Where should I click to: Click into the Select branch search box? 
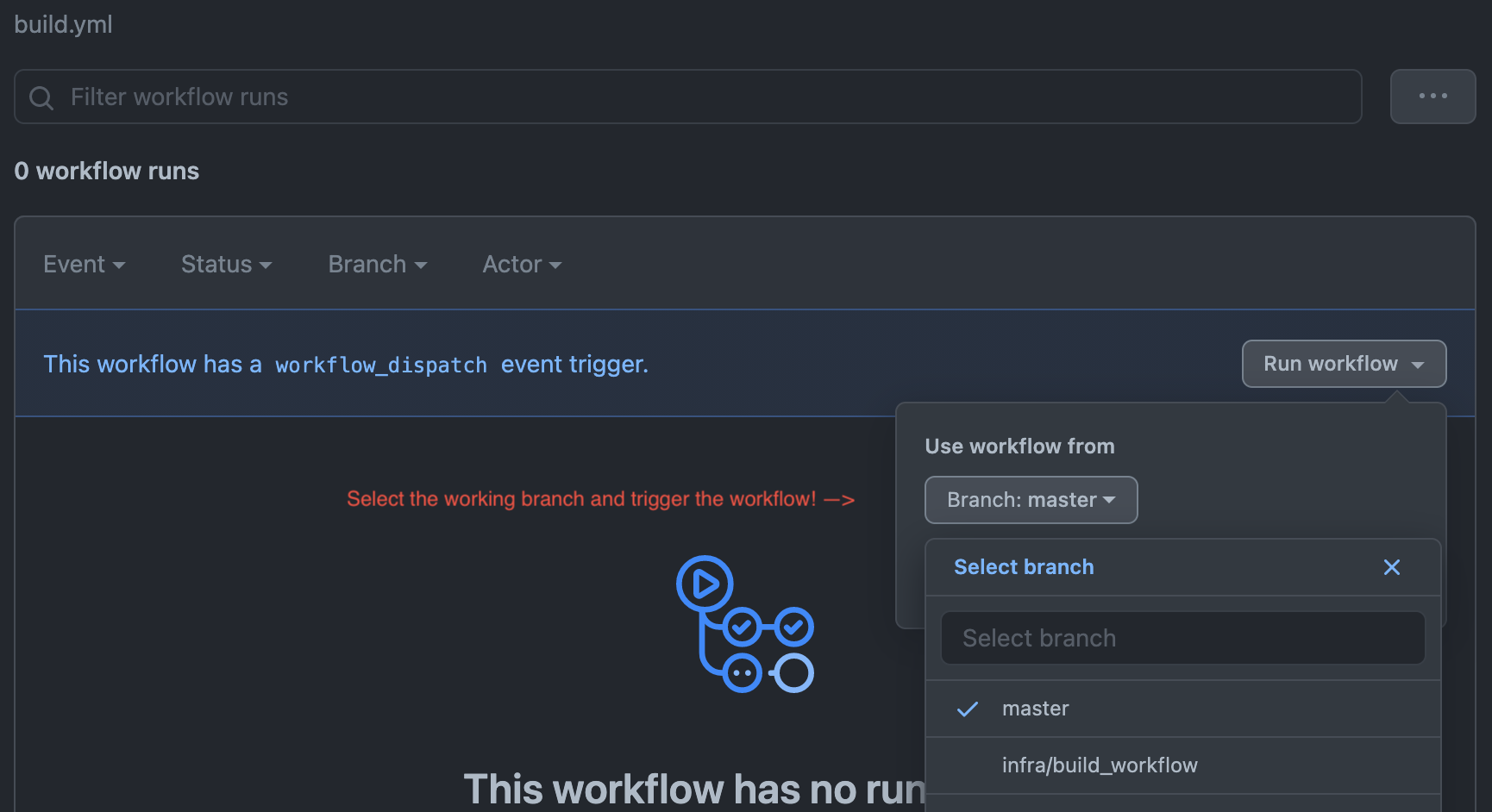tap(1182, 638)
